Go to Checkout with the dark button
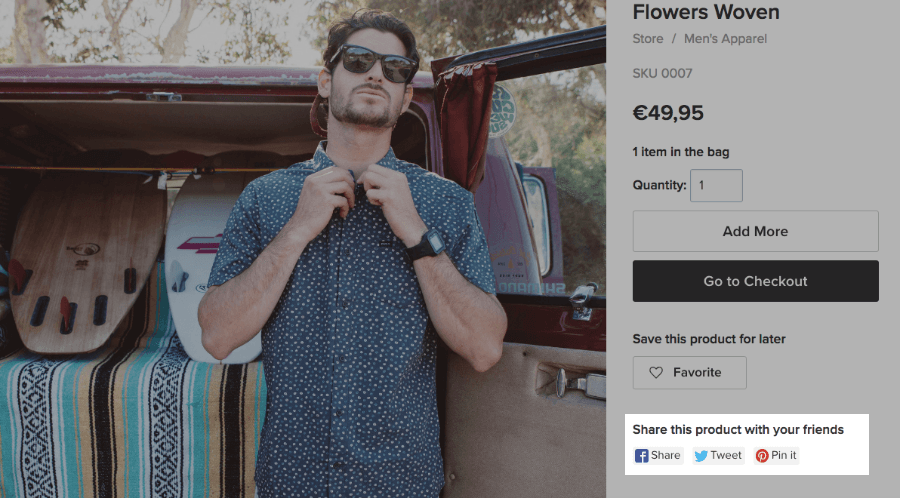 coord(755,281)
